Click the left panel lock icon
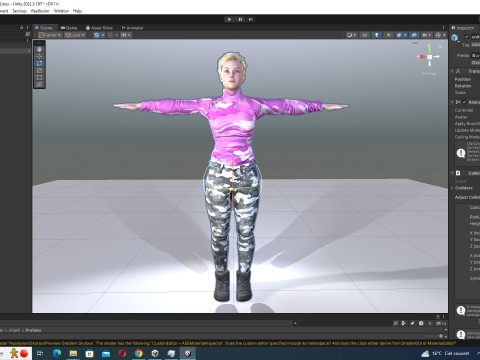Screen dimensions: 480x360 (x=22, y=28)
